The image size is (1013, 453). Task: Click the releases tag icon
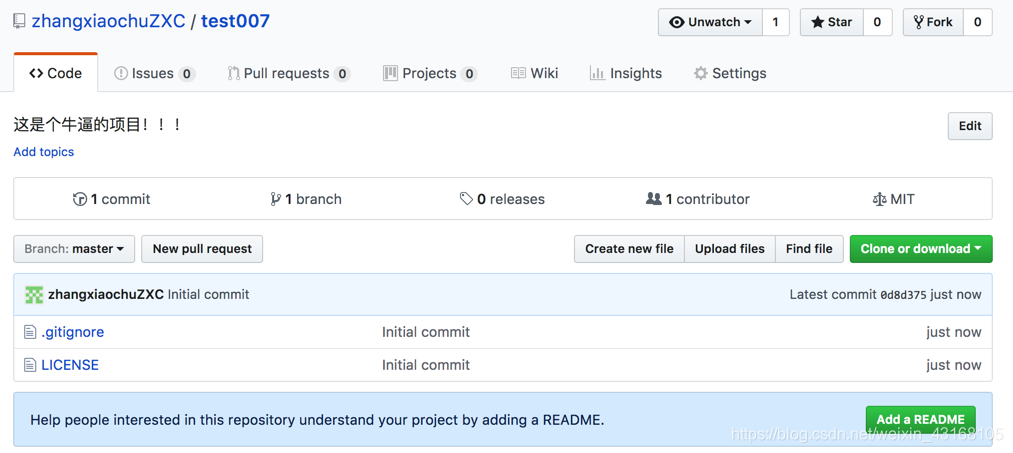pos(466,199)
